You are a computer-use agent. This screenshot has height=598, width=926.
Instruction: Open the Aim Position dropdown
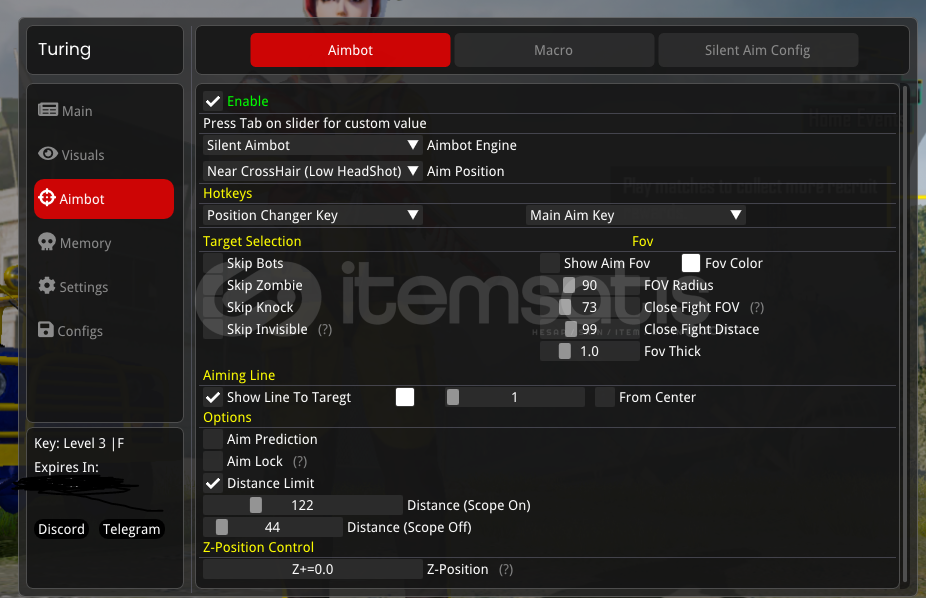pyautogui.click(x=313, y=171)
